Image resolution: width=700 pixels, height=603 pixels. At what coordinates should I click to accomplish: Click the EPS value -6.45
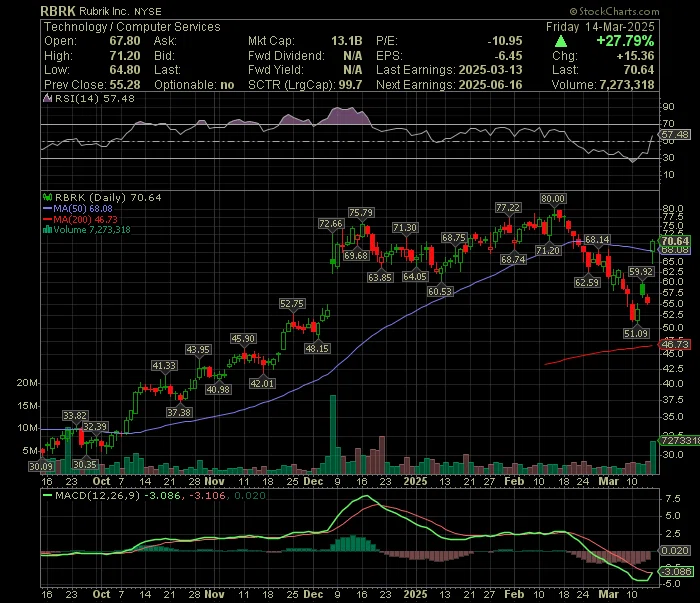pyautogui.click(x=508, y=56)
